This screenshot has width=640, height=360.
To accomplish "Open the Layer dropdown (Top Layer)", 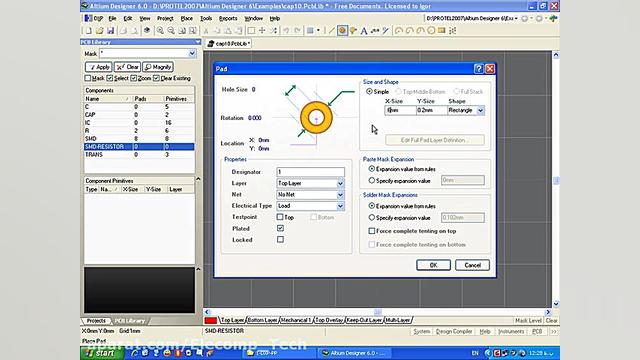I will pyautogui.click(x=340, y=184).
